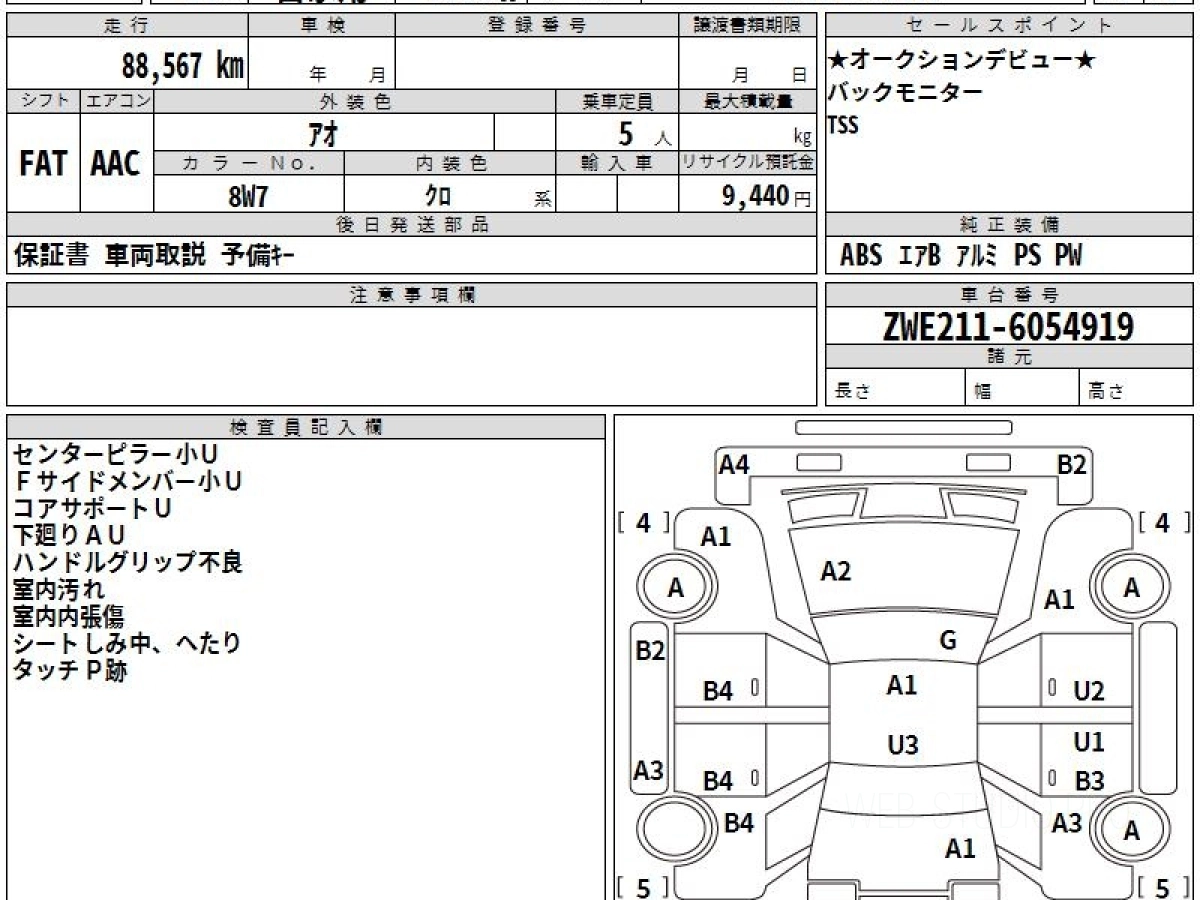Select the 9,440円 recycle deposit amount
Viewport: 1200px width, 900px height.
(x=766, y=196)
